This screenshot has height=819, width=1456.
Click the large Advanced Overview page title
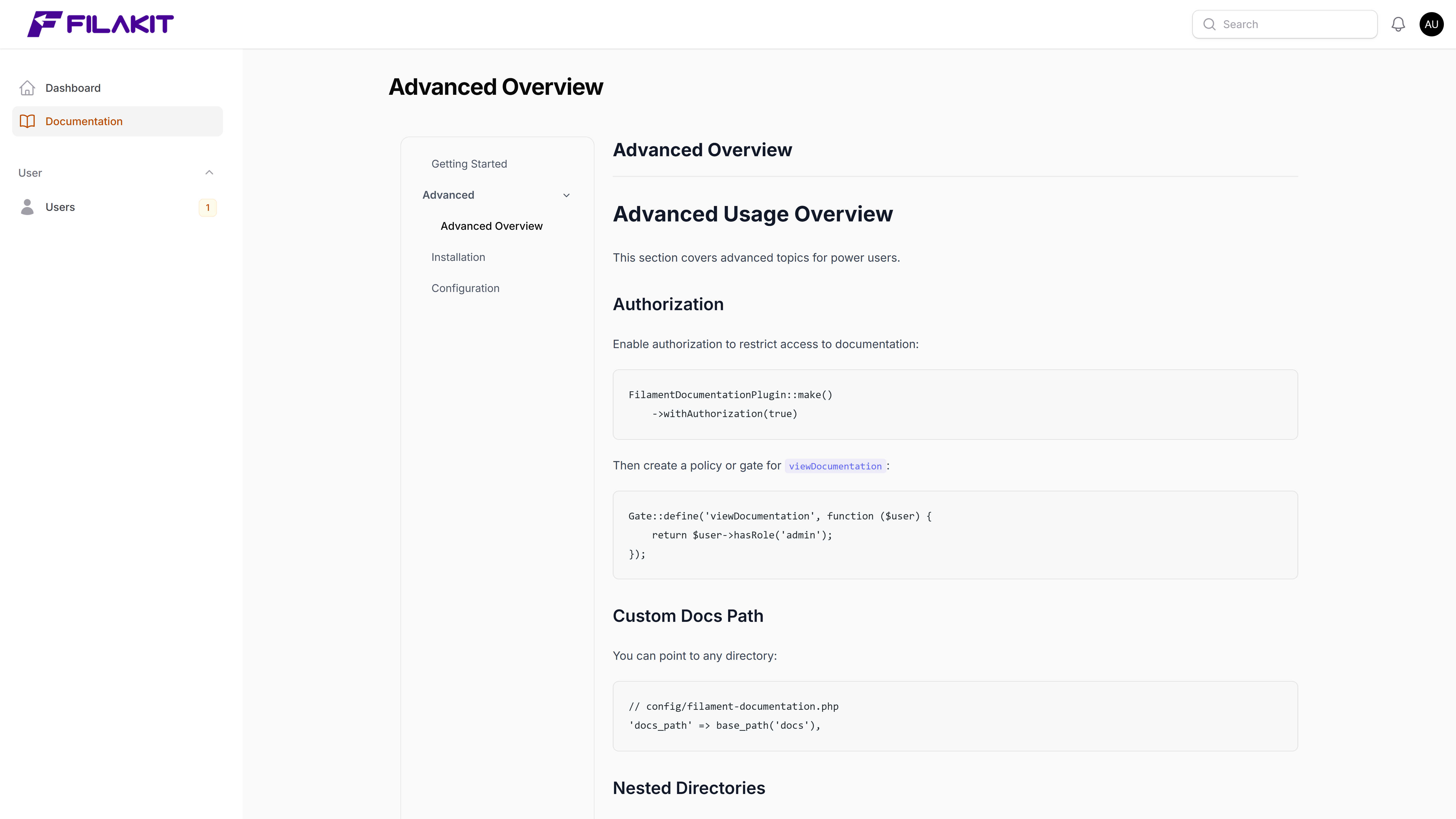(x=496, y=86)
